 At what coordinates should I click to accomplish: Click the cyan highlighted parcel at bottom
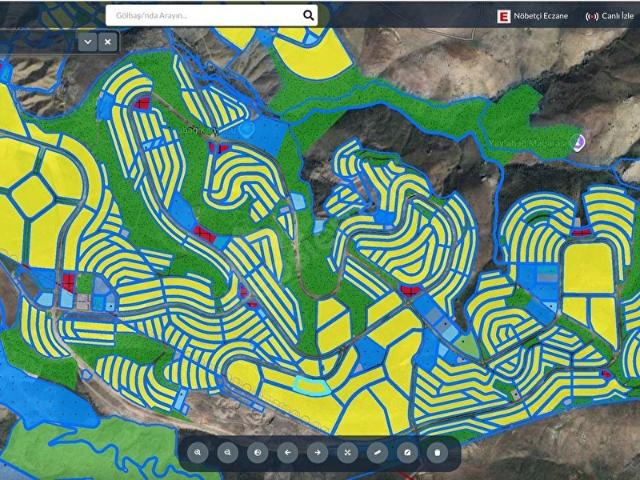pos(312,387)
